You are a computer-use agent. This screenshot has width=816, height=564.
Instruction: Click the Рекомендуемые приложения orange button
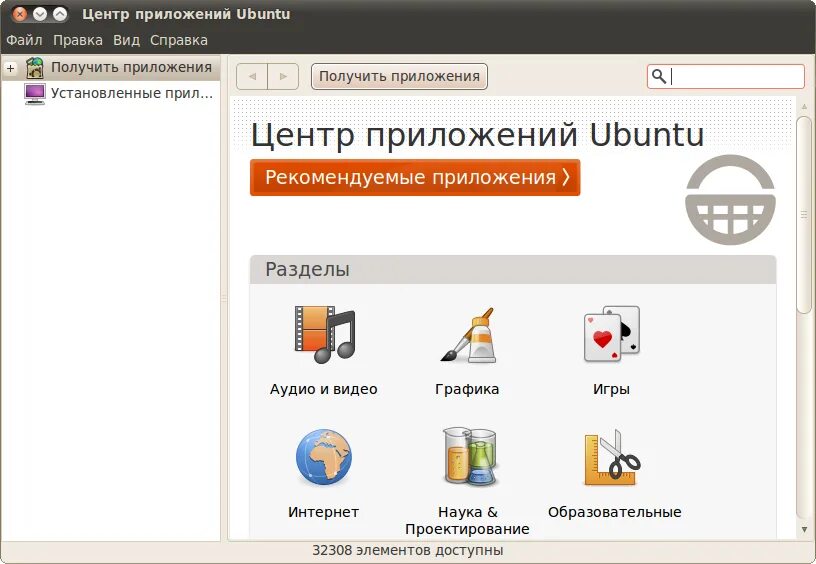pos(415,177)
